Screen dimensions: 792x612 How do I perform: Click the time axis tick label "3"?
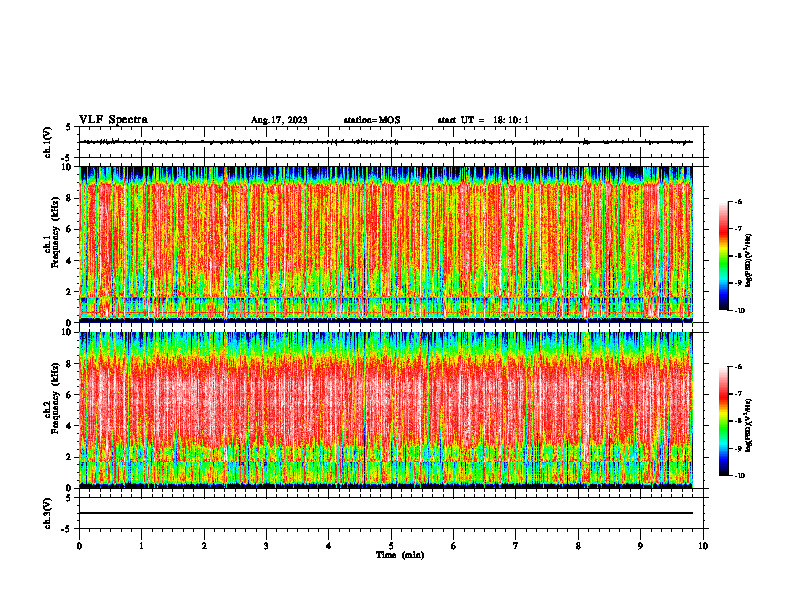coord(266,546)
